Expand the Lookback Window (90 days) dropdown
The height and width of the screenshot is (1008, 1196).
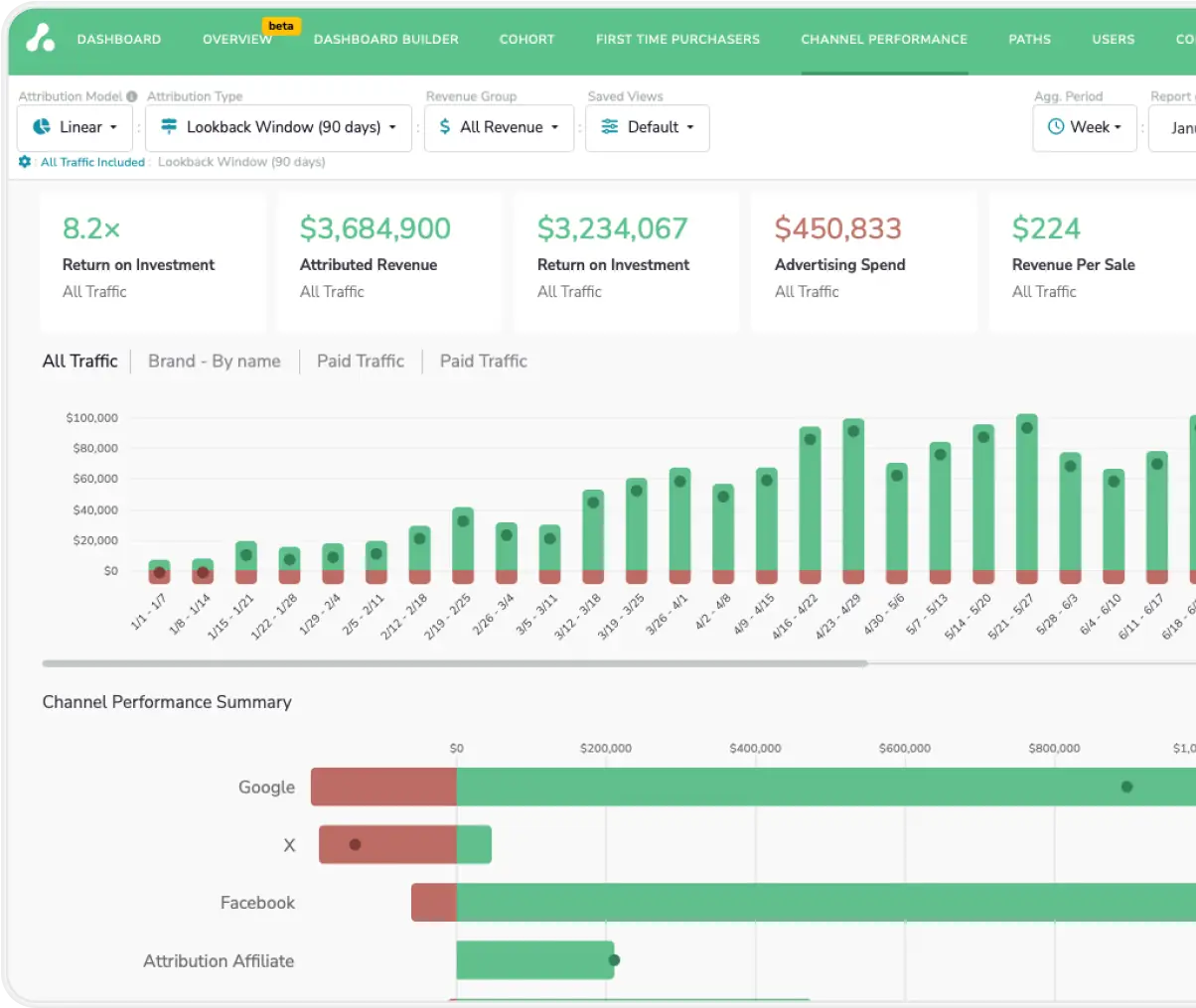279,128
